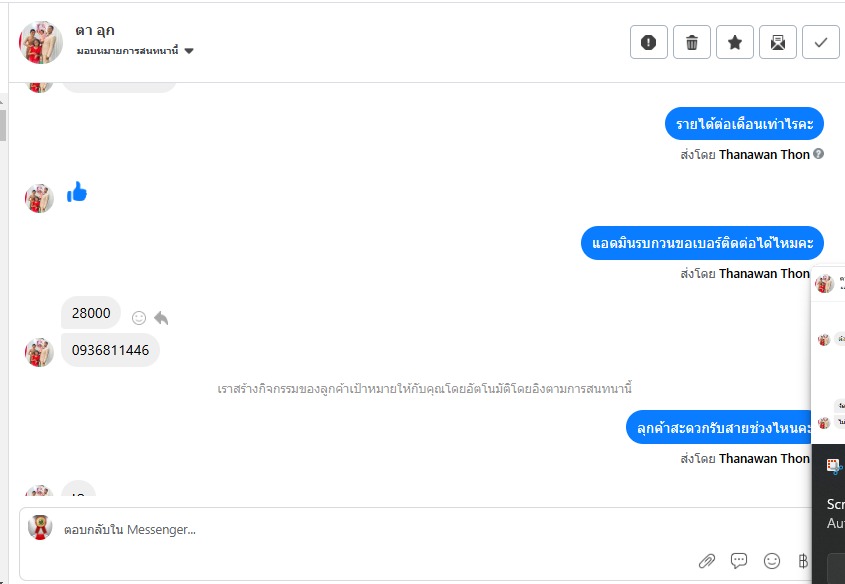Mark the conversation as spam using the exclamation icon

[648, 42]
